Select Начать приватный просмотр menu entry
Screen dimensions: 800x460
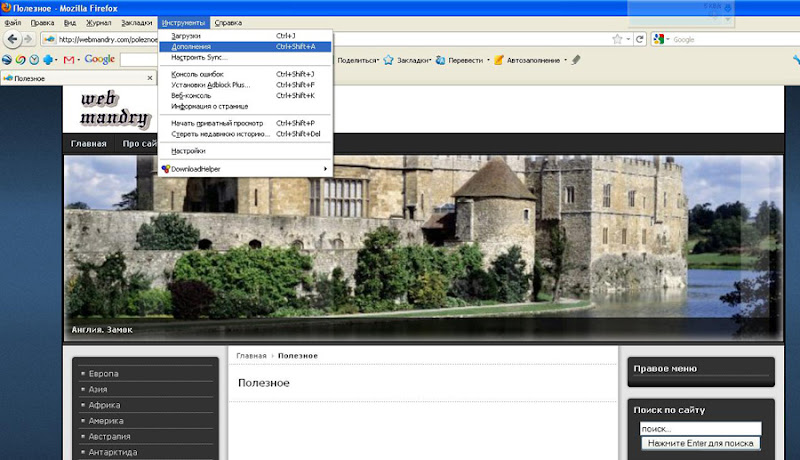click(216, 123)
